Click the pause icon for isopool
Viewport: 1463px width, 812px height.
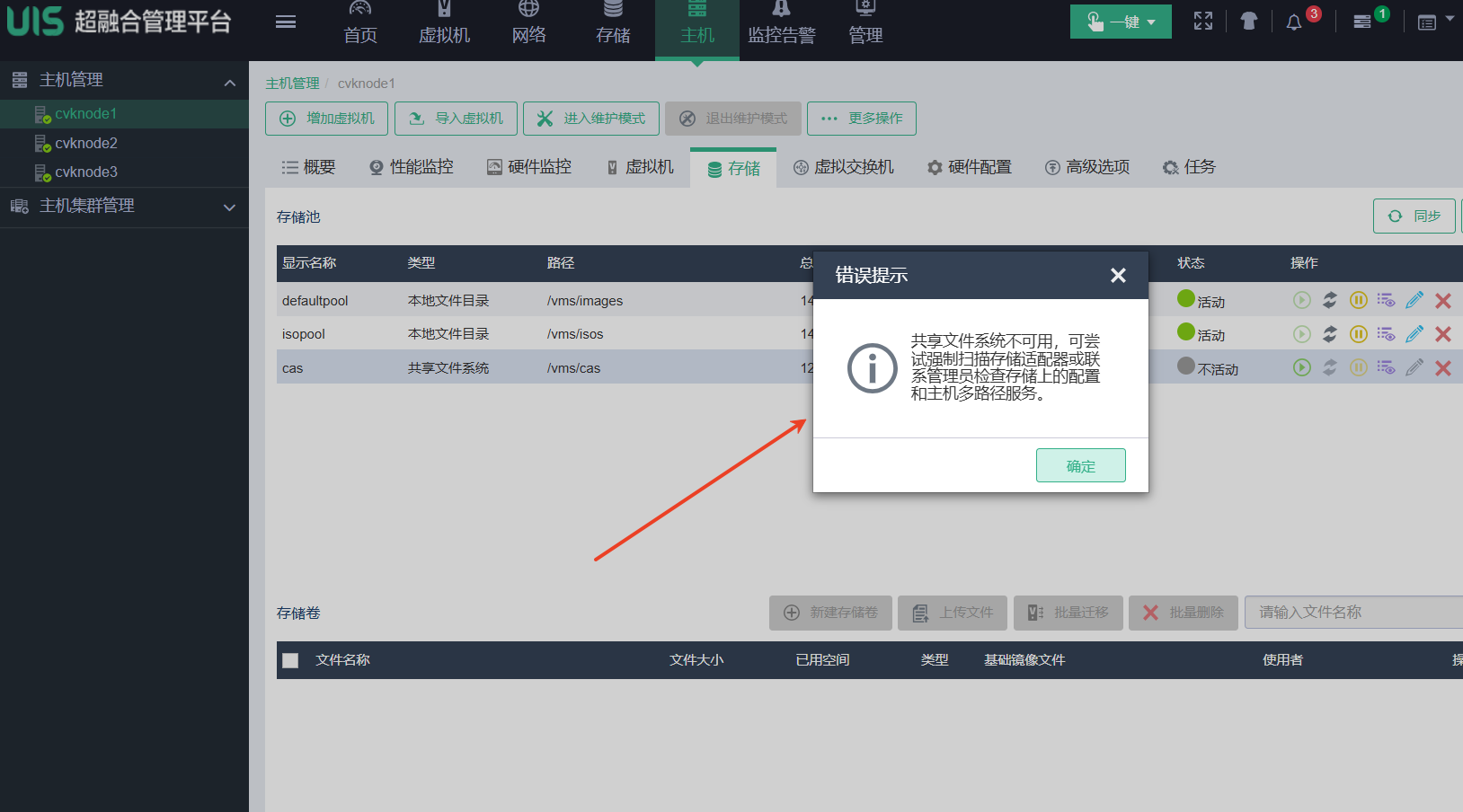1358,334
